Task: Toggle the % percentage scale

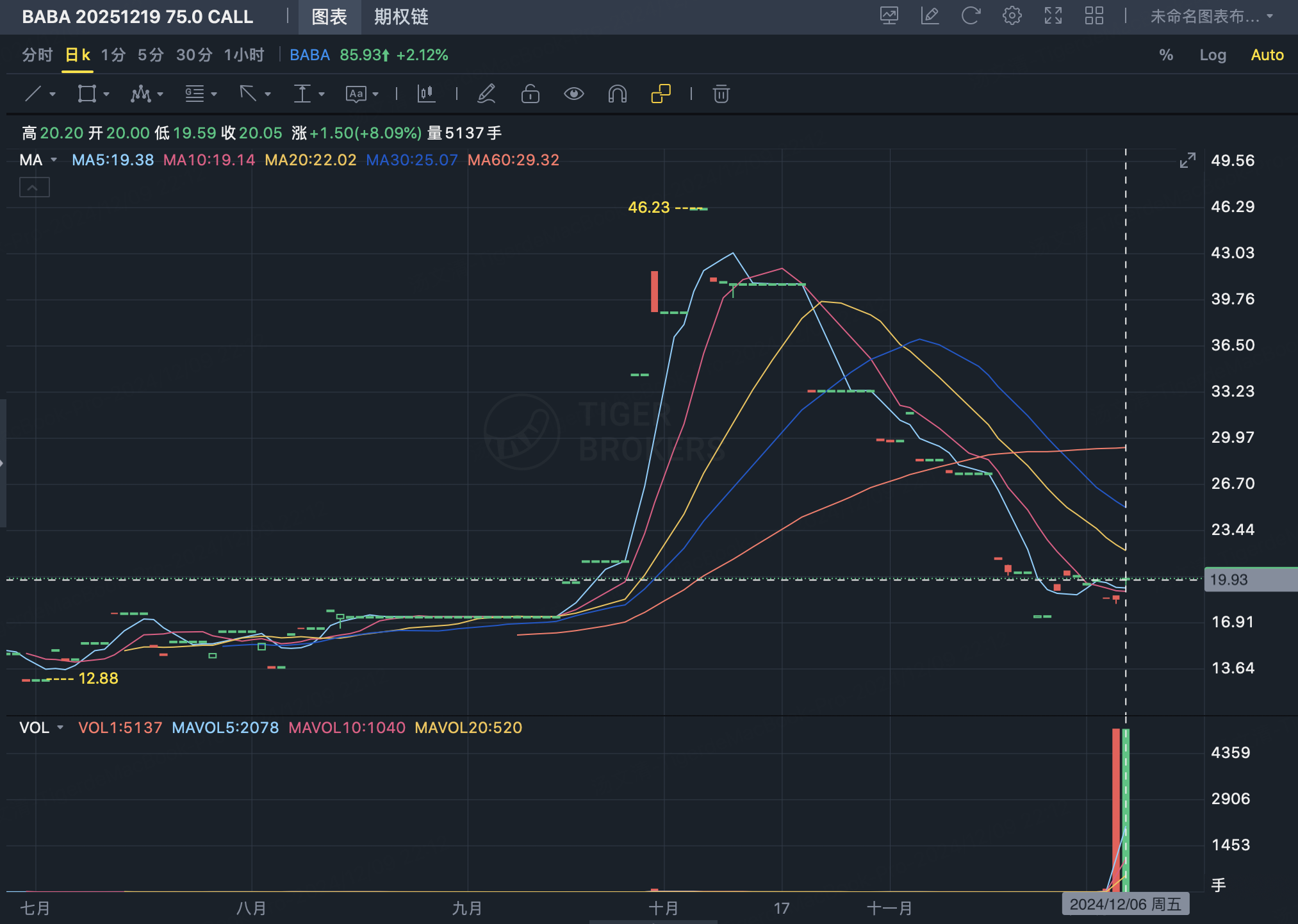Action: pos(1166,55)
